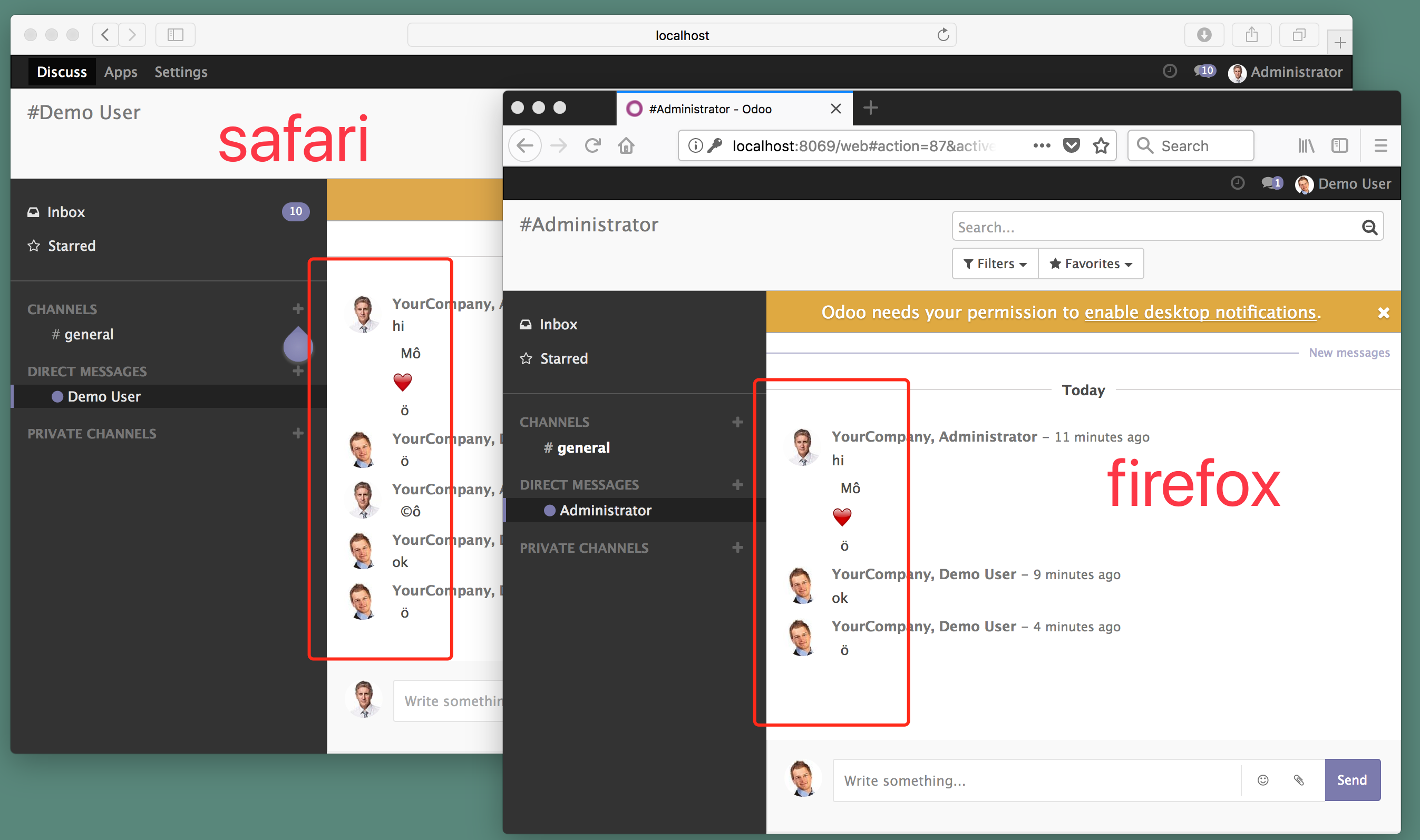Toggle Firefox sidebars icon
This screenshot has width=1420, height=840.
[1339, 146]
